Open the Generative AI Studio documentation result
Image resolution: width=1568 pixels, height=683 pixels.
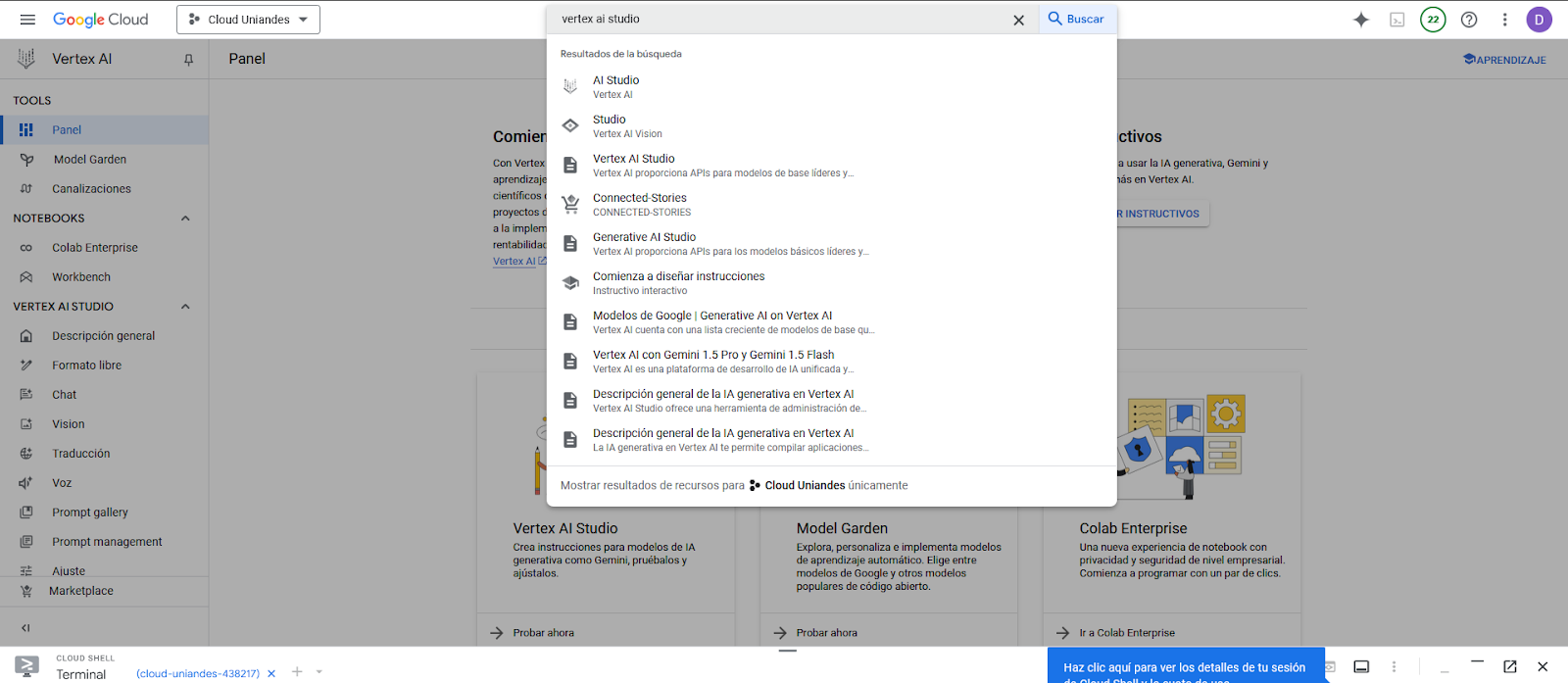click(x=831, y=243)
